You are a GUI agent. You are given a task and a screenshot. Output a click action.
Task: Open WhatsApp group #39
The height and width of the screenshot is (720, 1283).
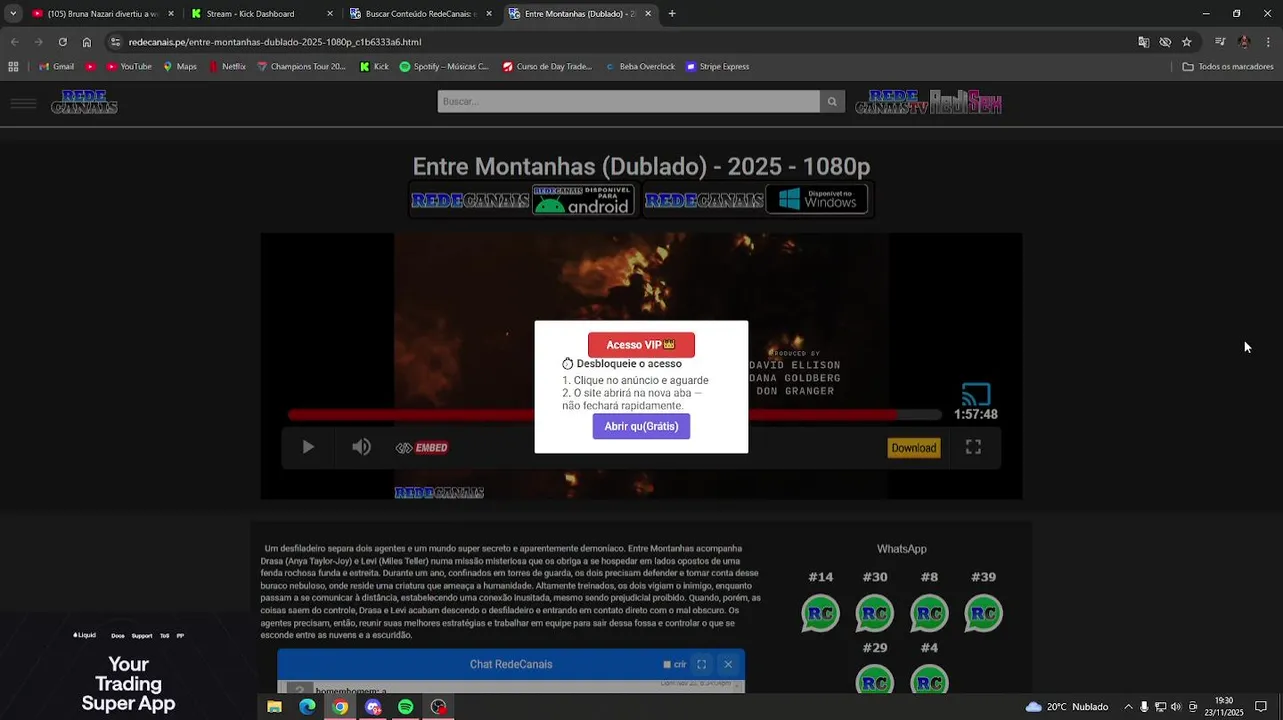pos(983,613)
